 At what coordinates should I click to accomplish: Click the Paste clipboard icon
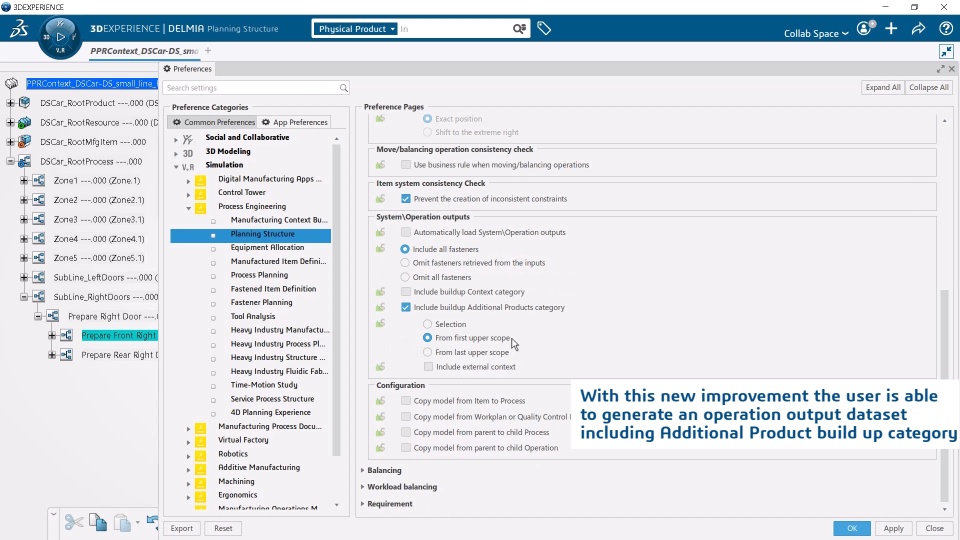pyautogui.click(x=122, y=522)
